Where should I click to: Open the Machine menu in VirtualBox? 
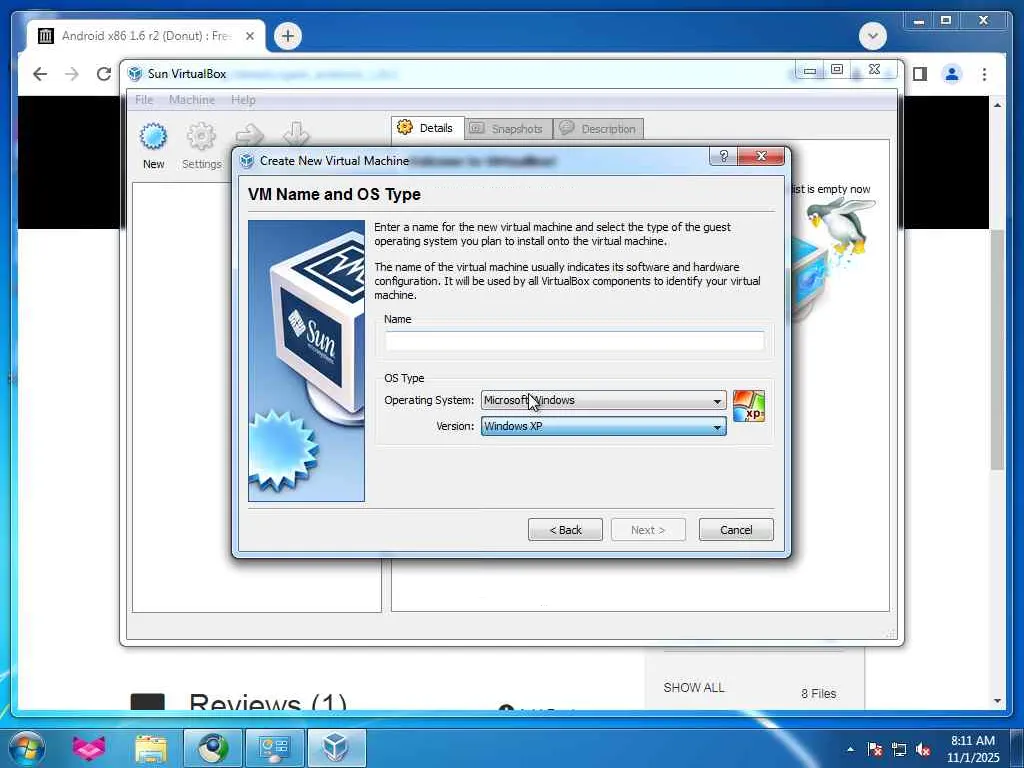click(192, 100)
